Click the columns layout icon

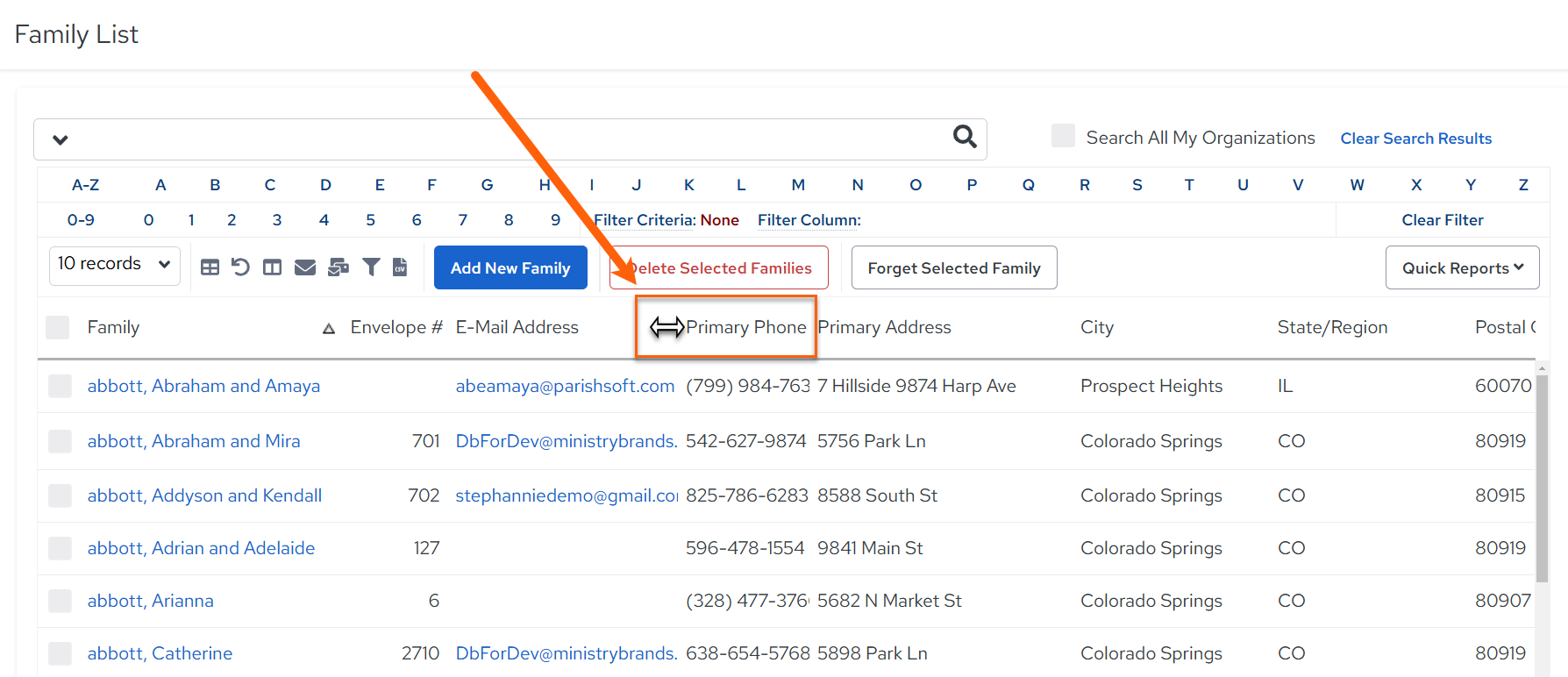click(273, 267)
